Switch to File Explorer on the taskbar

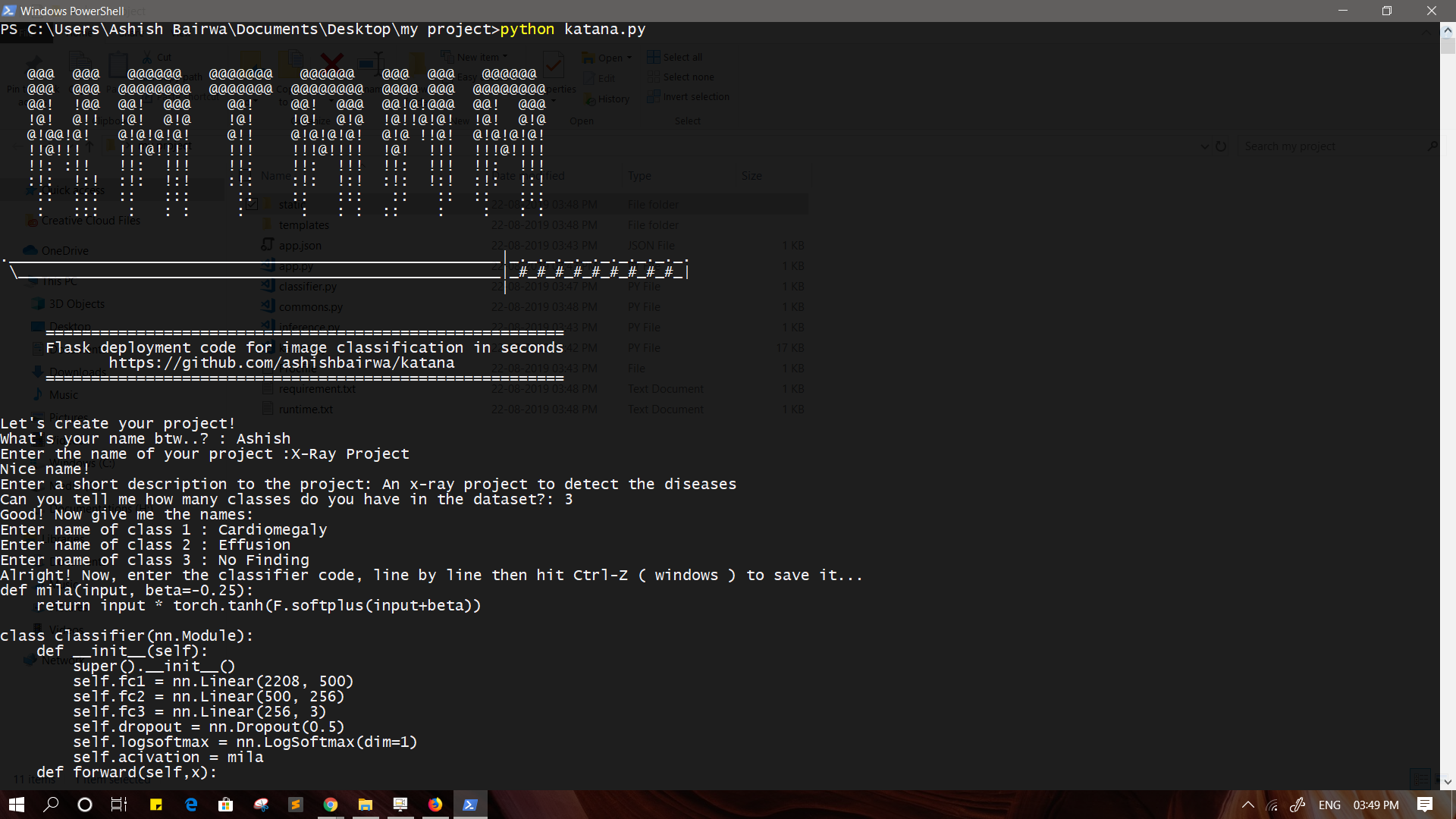(366, 805)
